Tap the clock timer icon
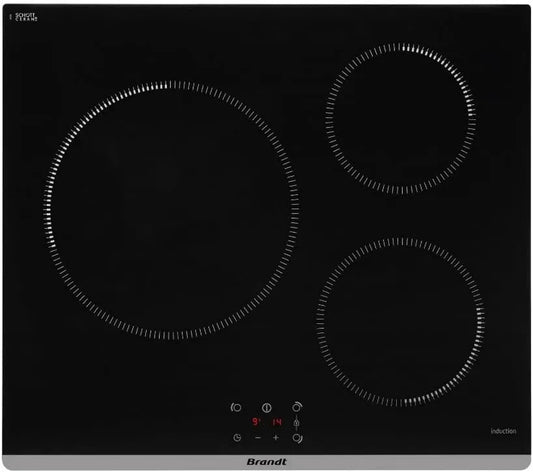This screenshot has width=533, height=472. 237,437
